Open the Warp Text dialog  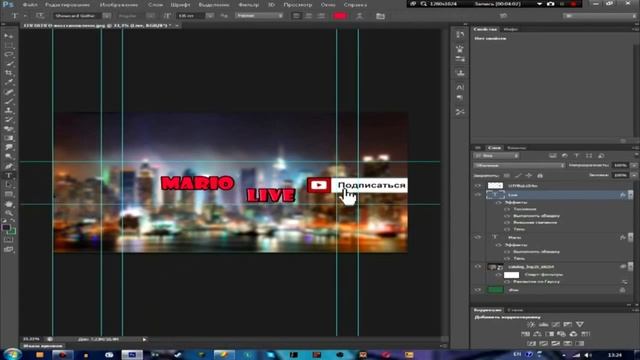pyautogui.click(x=360, y=16)
